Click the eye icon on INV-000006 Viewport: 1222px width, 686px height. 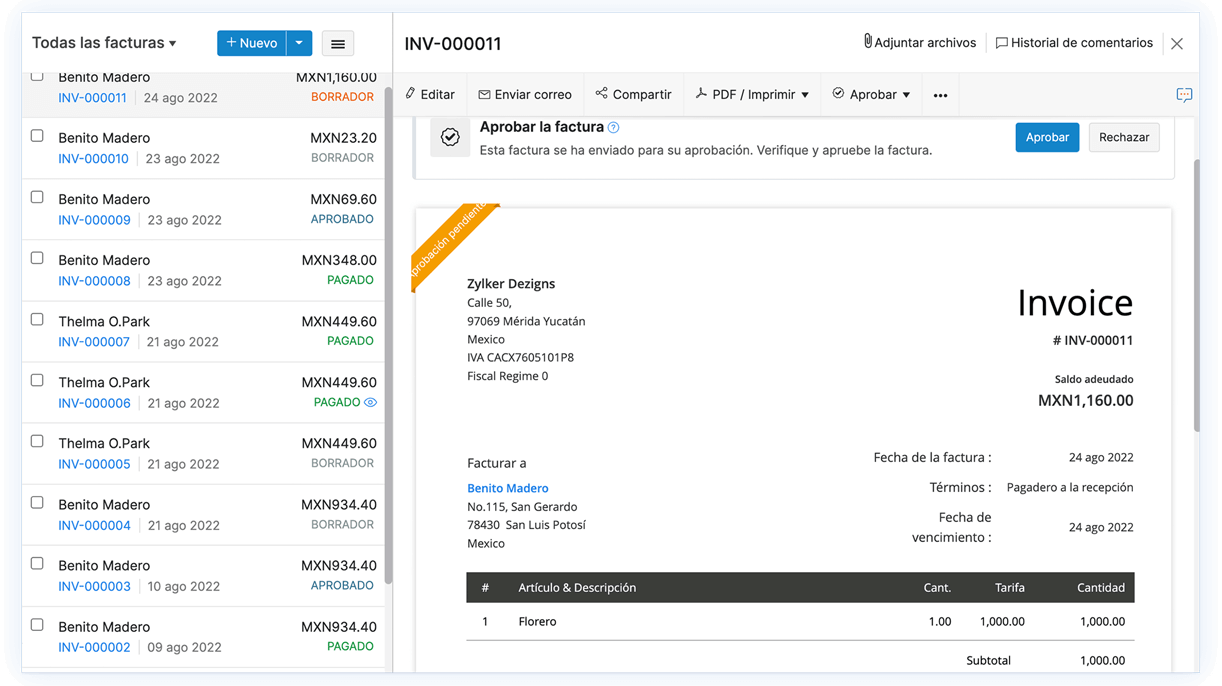[x=370, y=403]
